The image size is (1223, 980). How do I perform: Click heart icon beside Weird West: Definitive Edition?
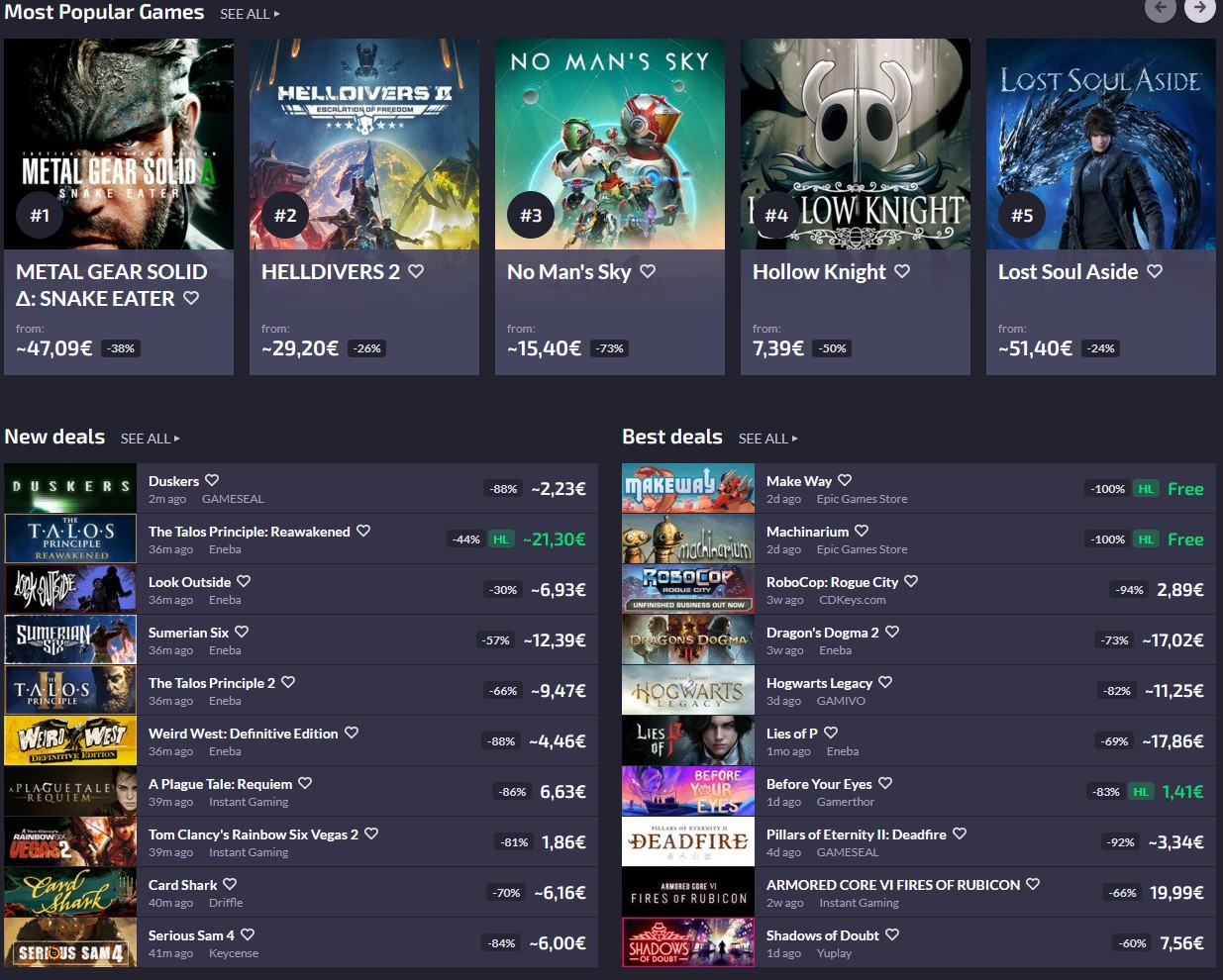[352, 733]
